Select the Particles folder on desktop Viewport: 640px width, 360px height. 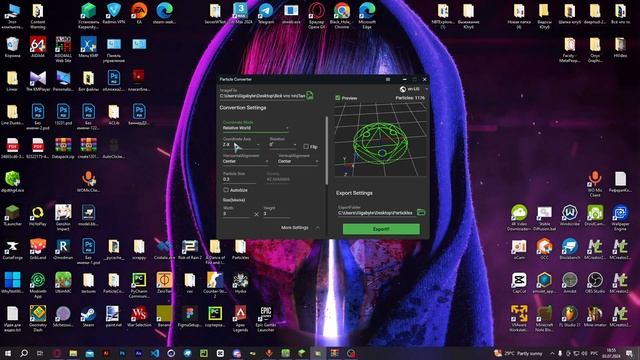point(240,249)
